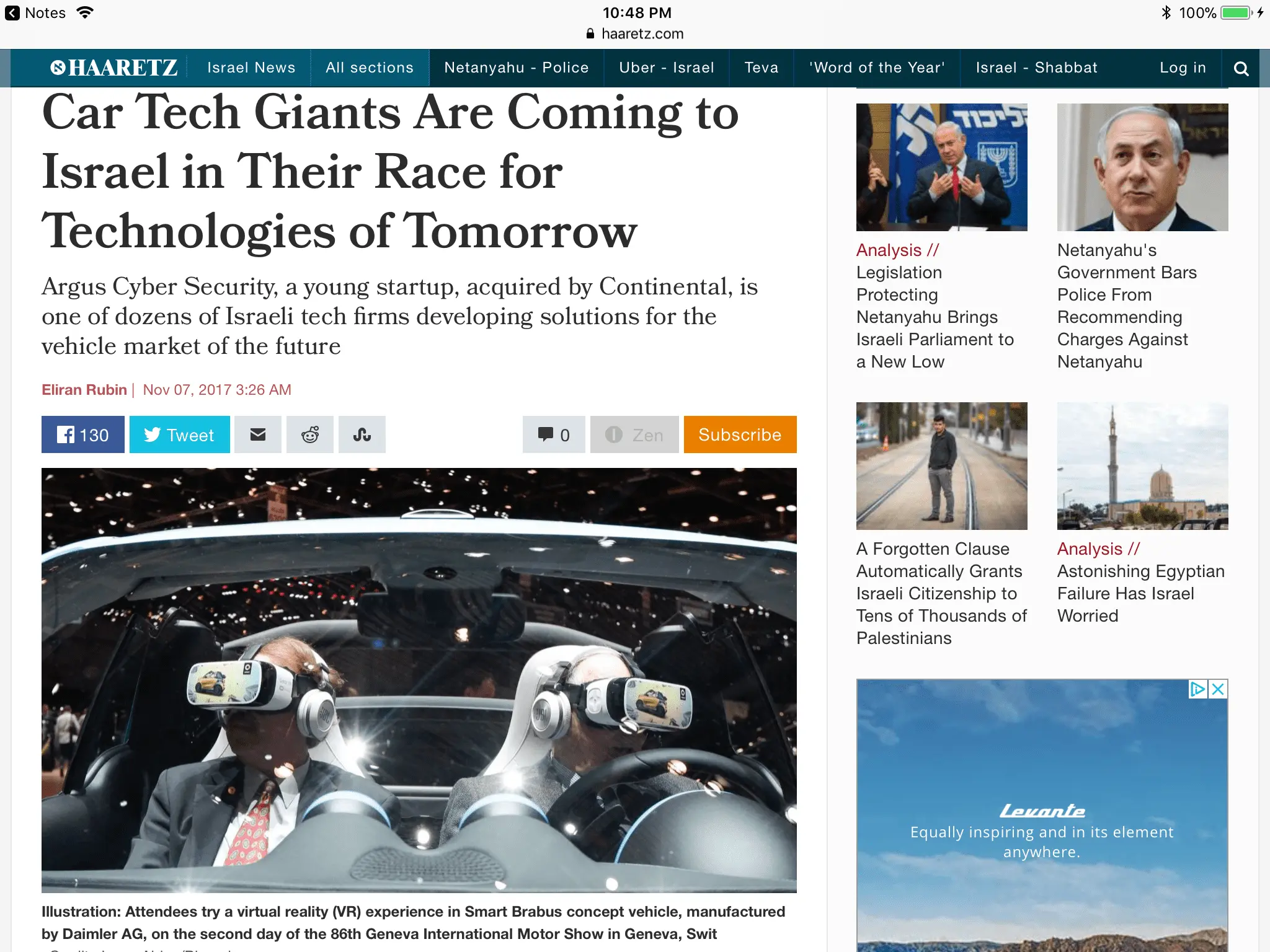
Task: Open the Israel News section
Action: [x=251, y=68]
